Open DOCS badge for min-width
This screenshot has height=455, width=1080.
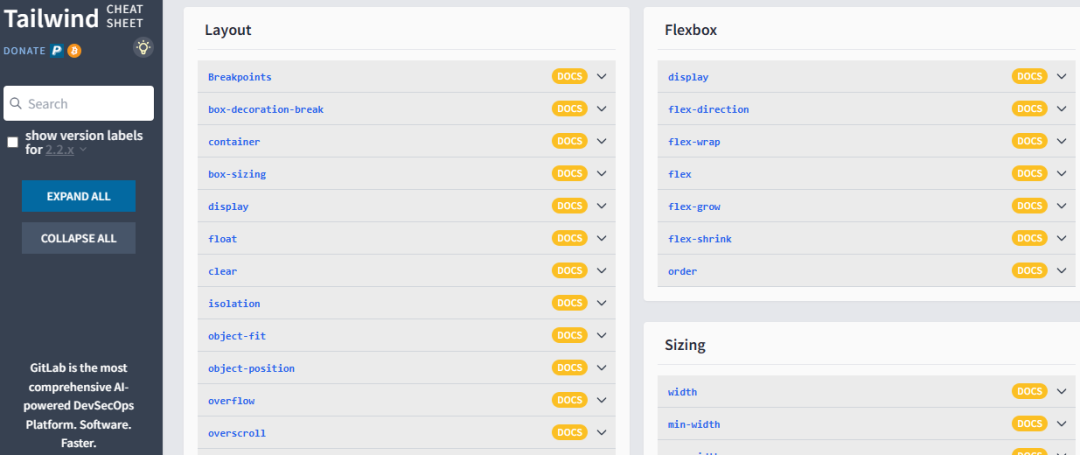pyautogui.click(x=1030, y=424)
